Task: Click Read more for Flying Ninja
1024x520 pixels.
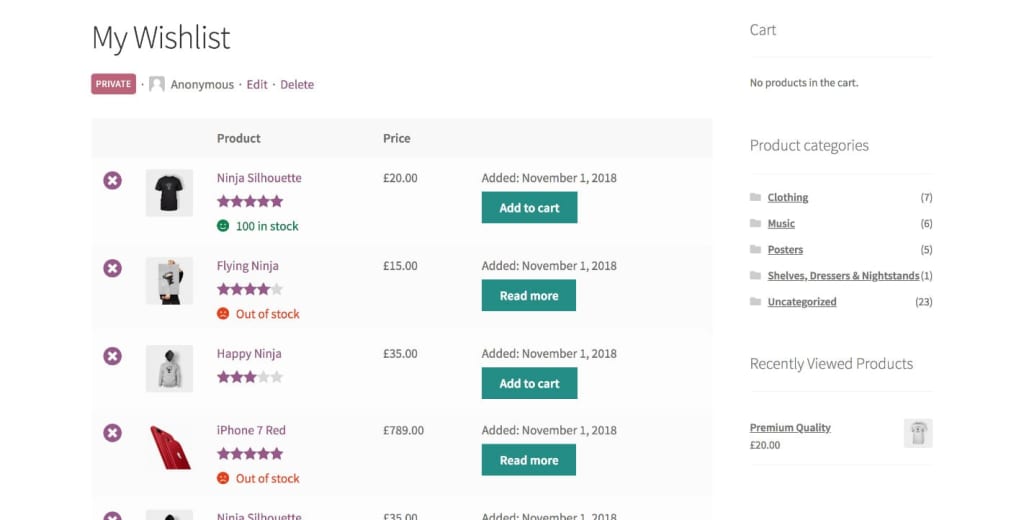Action: pos(529,295)
